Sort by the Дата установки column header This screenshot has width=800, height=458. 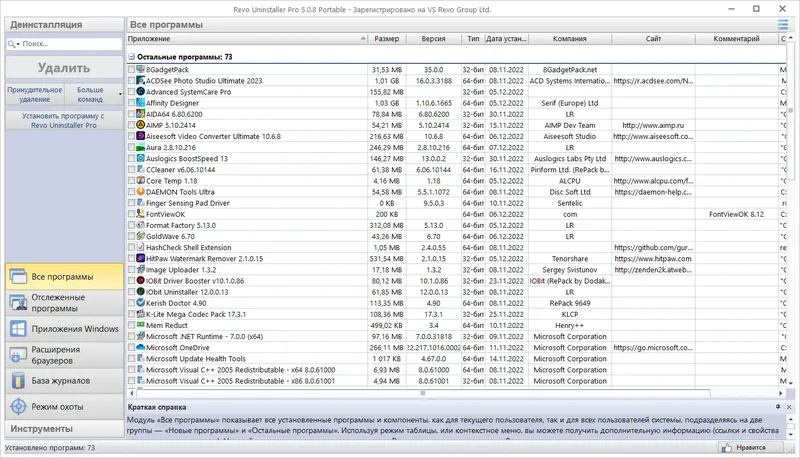click(506, 39)
